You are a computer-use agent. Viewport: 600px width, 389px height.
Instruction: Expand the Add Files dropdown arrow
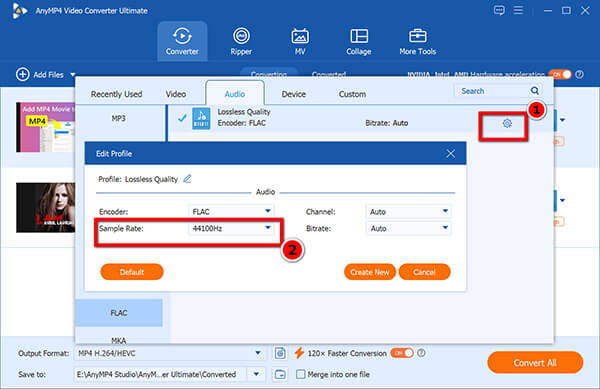73,75
